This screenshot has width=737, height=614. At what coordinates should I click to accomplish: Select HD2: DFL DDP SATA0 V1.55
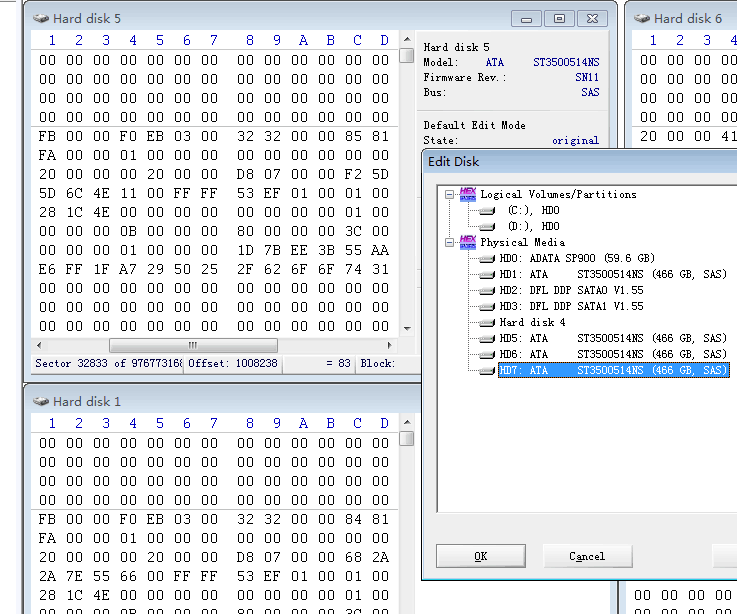(571, 291)
